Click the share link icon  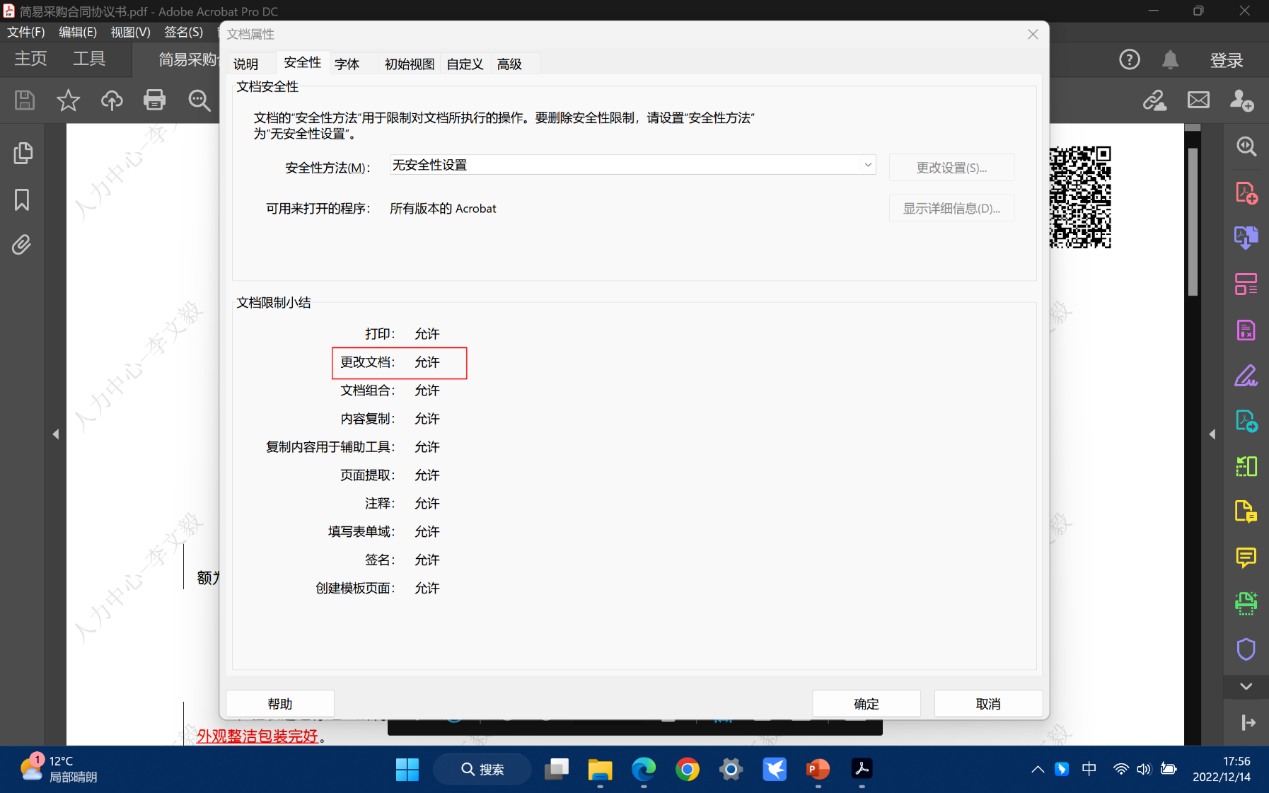[x=1154, y=100]
